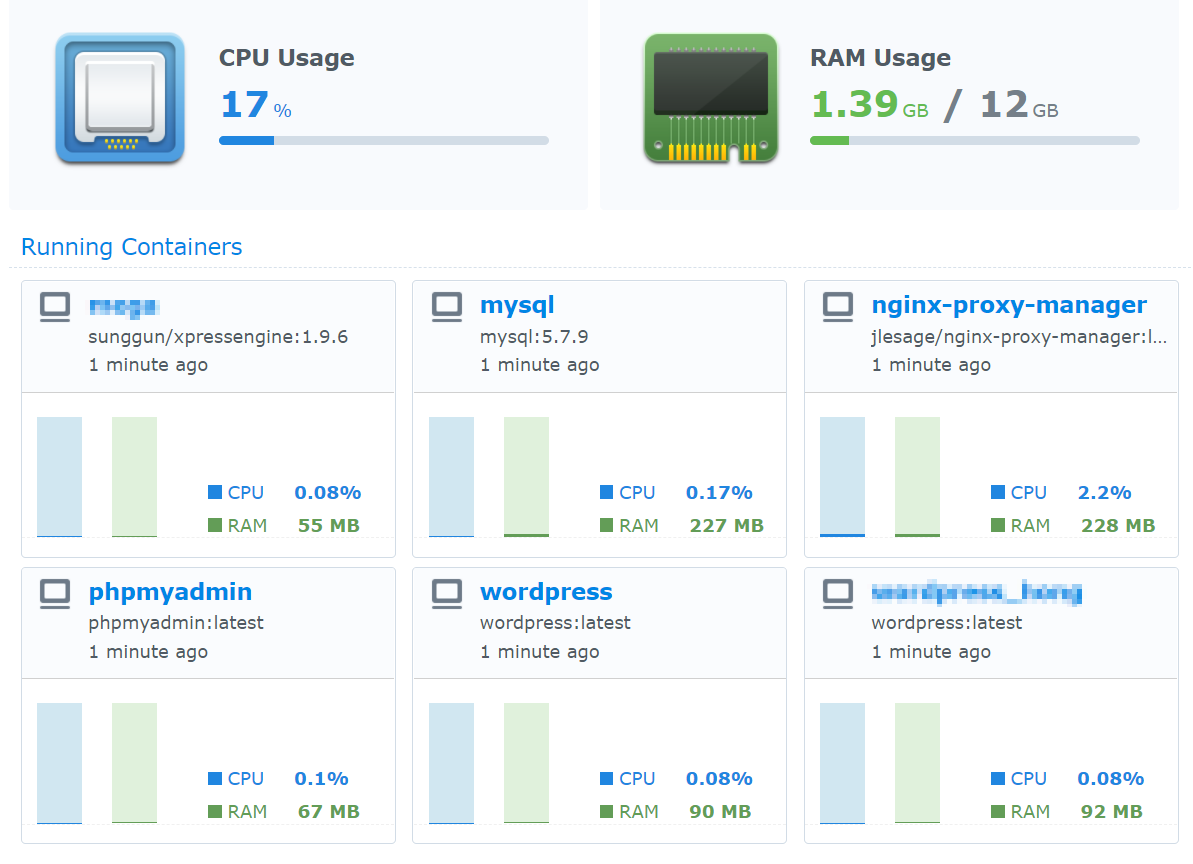Click the blue CPU legend square in nginx-proxy-manager card
1193x864 pixels.
click(997, 492)
